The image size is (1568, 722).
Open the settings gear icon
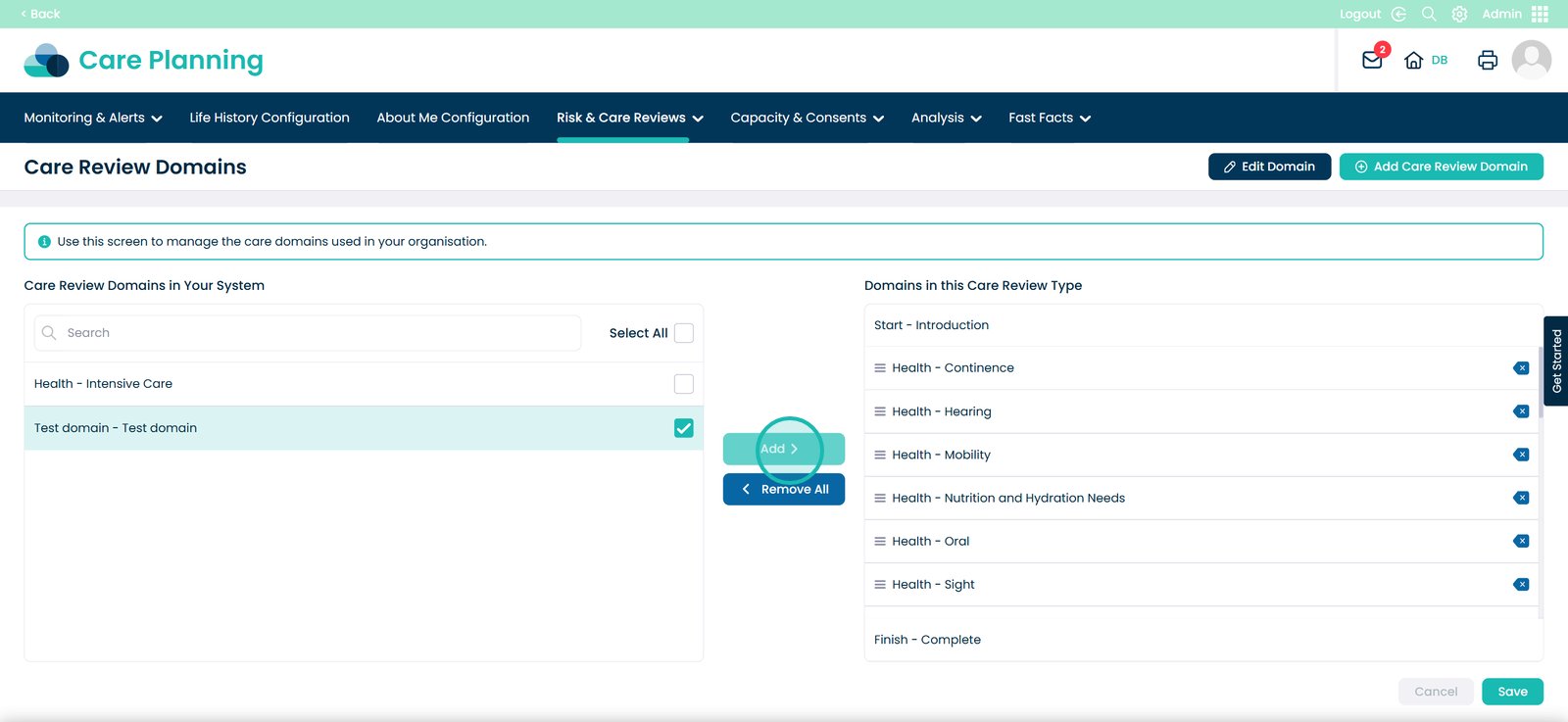click(x=1459, y=14)
